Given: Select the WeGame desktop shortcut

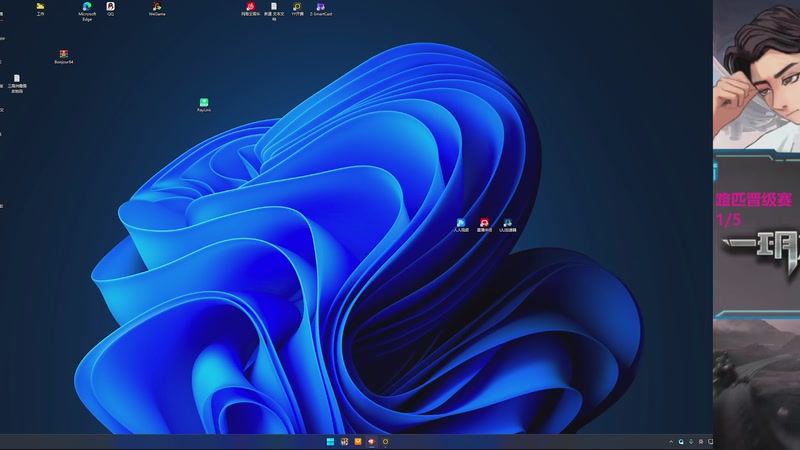Looking at the screenshot, I should click(157, 9).
